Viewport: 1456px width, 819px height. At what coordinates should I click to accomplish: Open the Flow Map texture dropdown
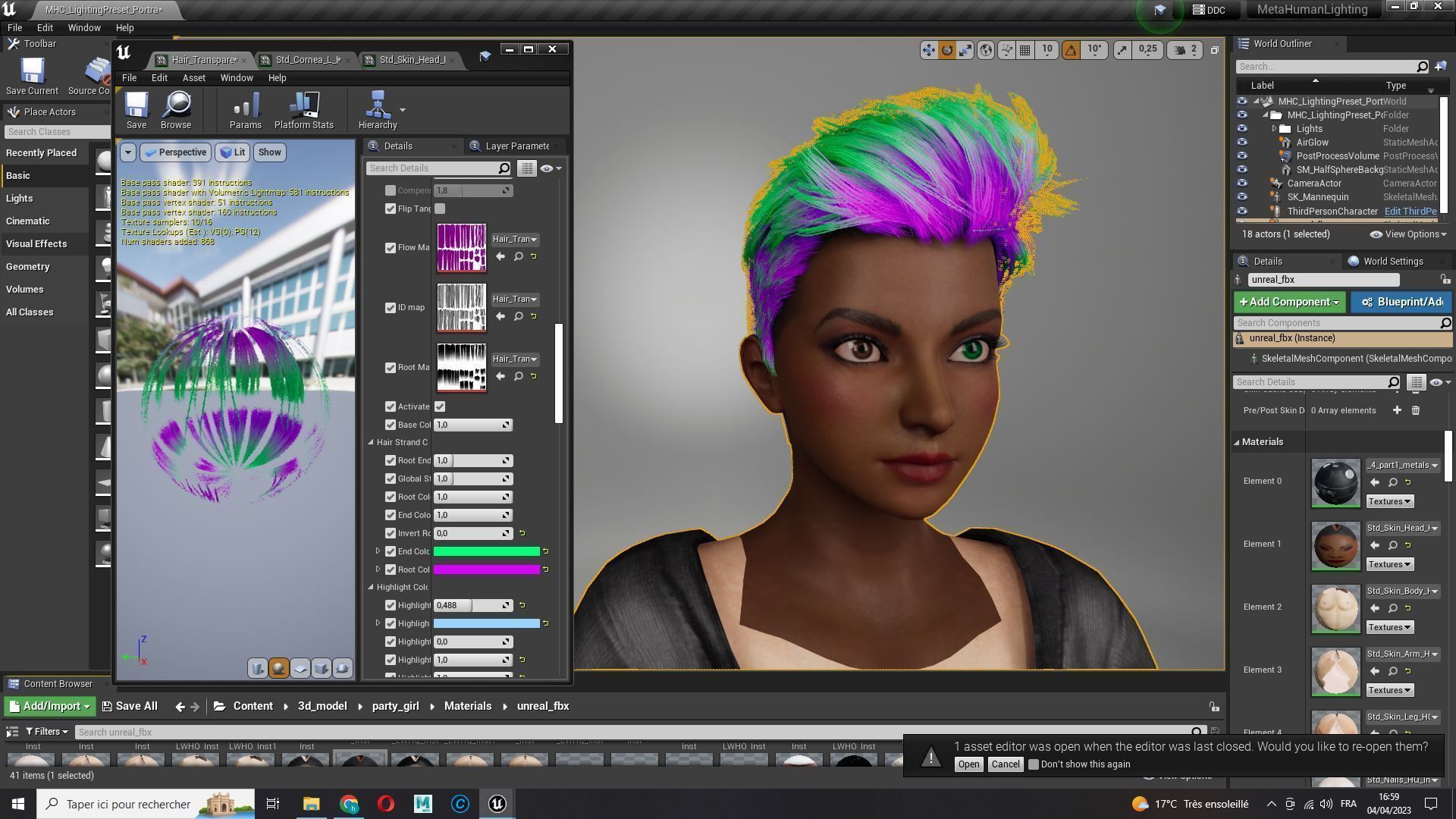pos(515,239)
